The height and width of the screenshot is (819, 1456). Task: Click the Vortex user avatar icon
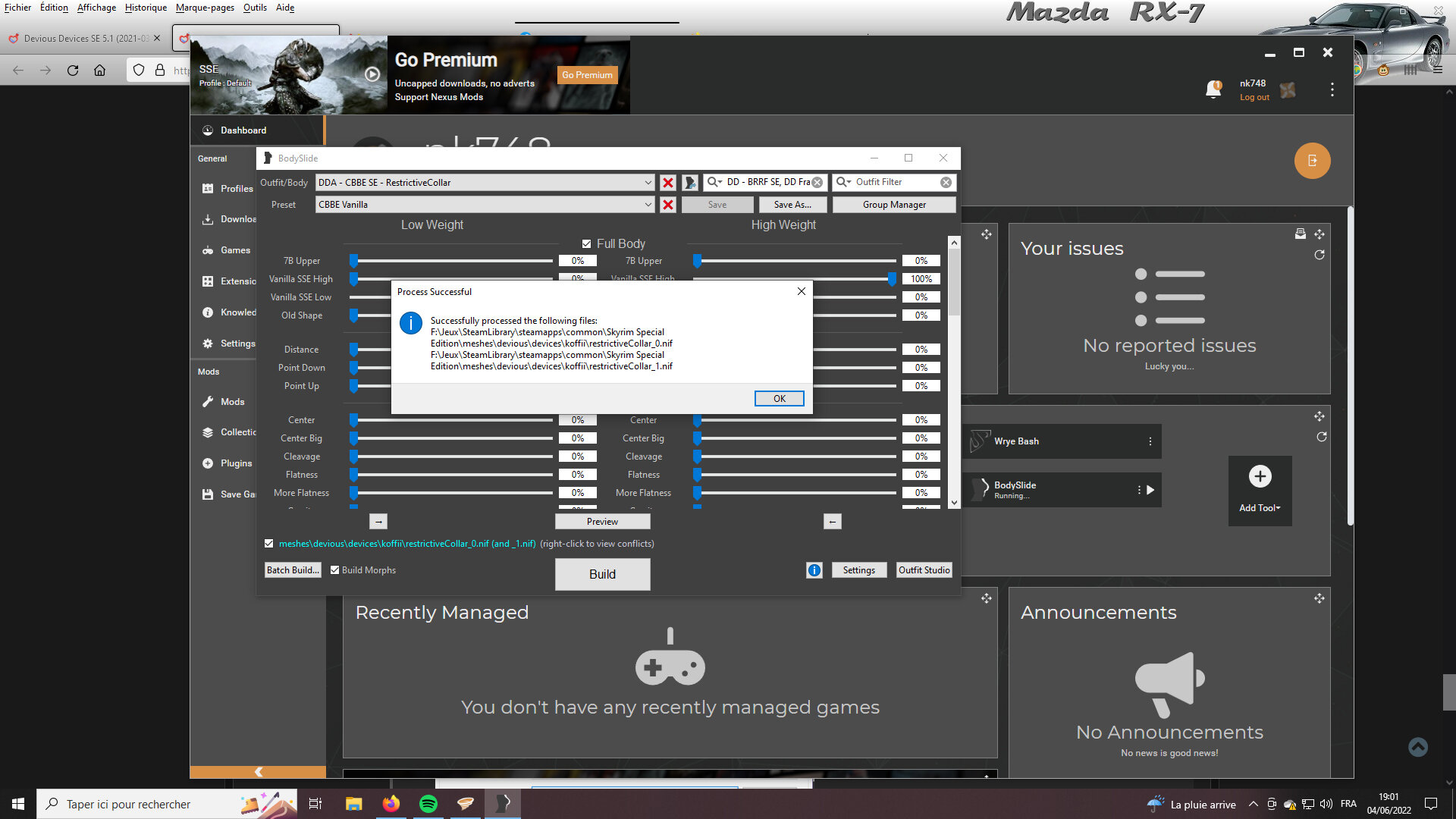(x=1288, y=90)
